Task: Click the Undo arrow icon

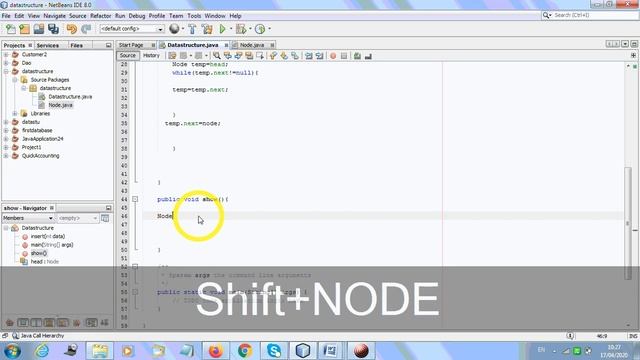Action: (72, 29)
